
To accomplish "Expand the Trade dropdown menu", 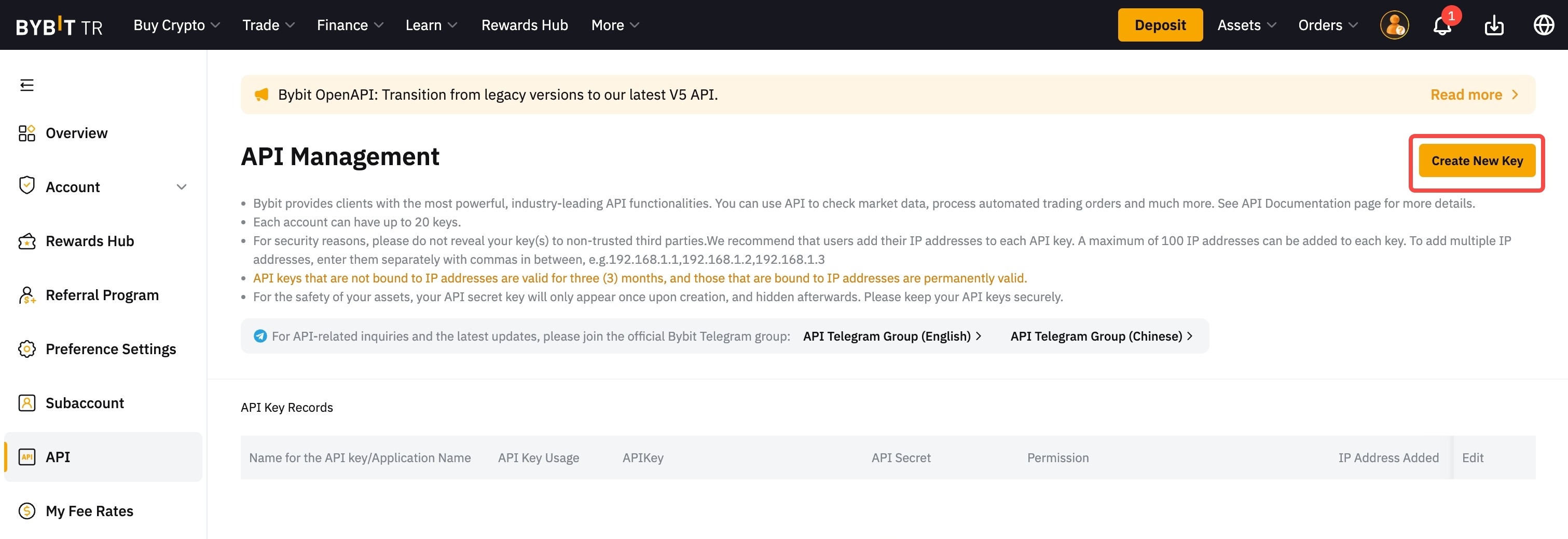I will point(268,25).
